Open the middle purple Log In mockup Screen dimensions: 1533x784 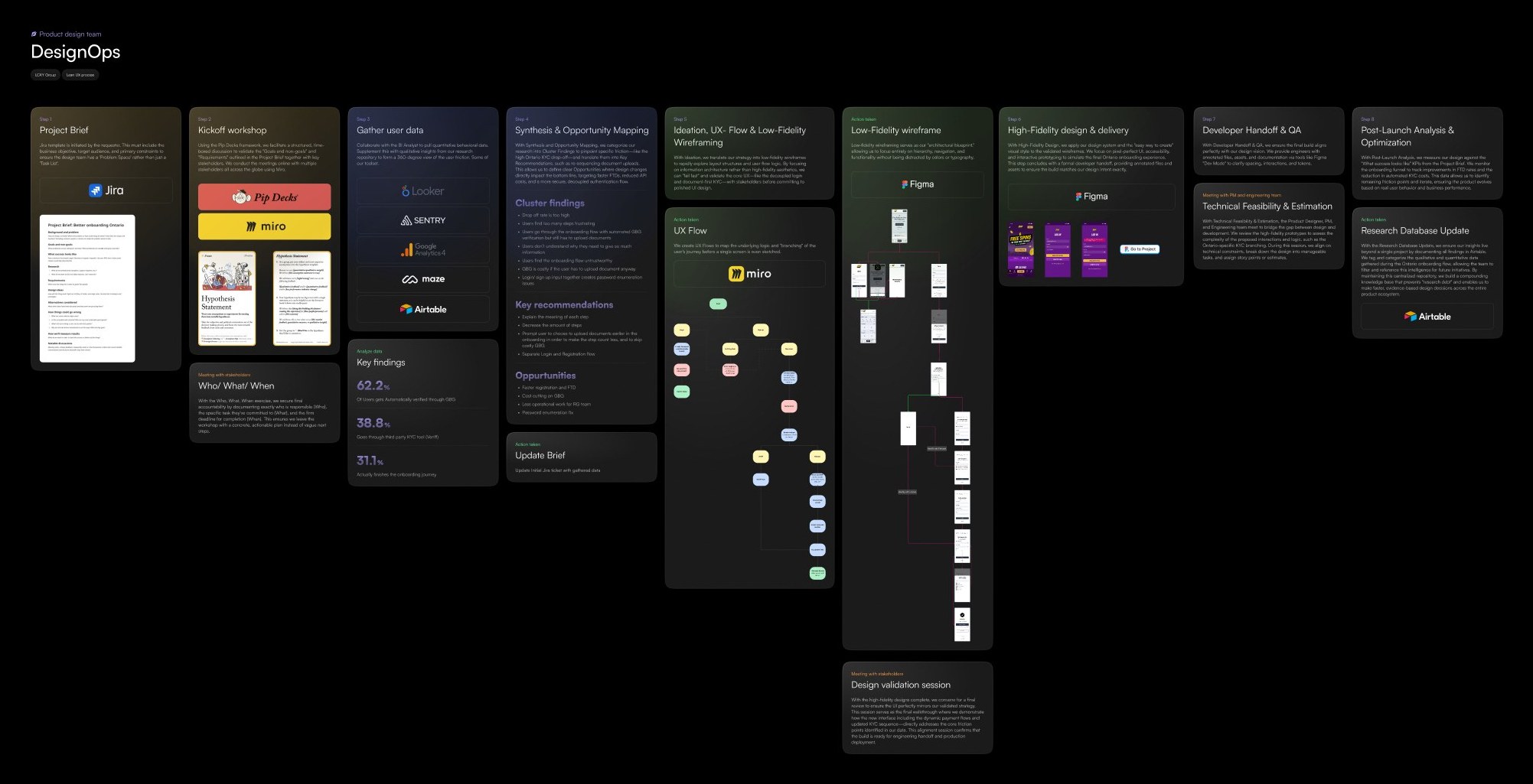point(1058,249)
